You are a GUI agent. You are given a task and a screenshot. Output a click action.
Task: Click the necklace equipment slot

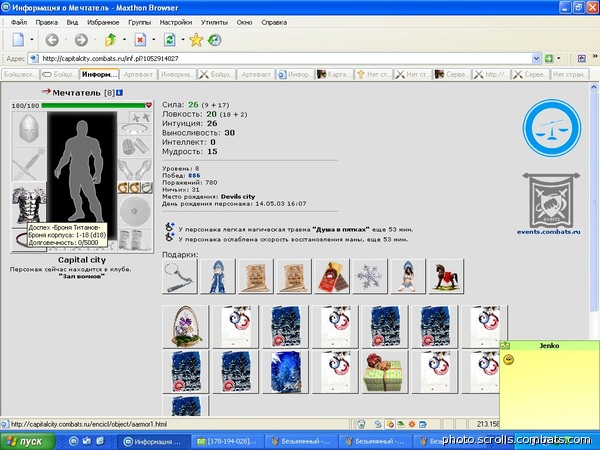(x=135, y=129)
